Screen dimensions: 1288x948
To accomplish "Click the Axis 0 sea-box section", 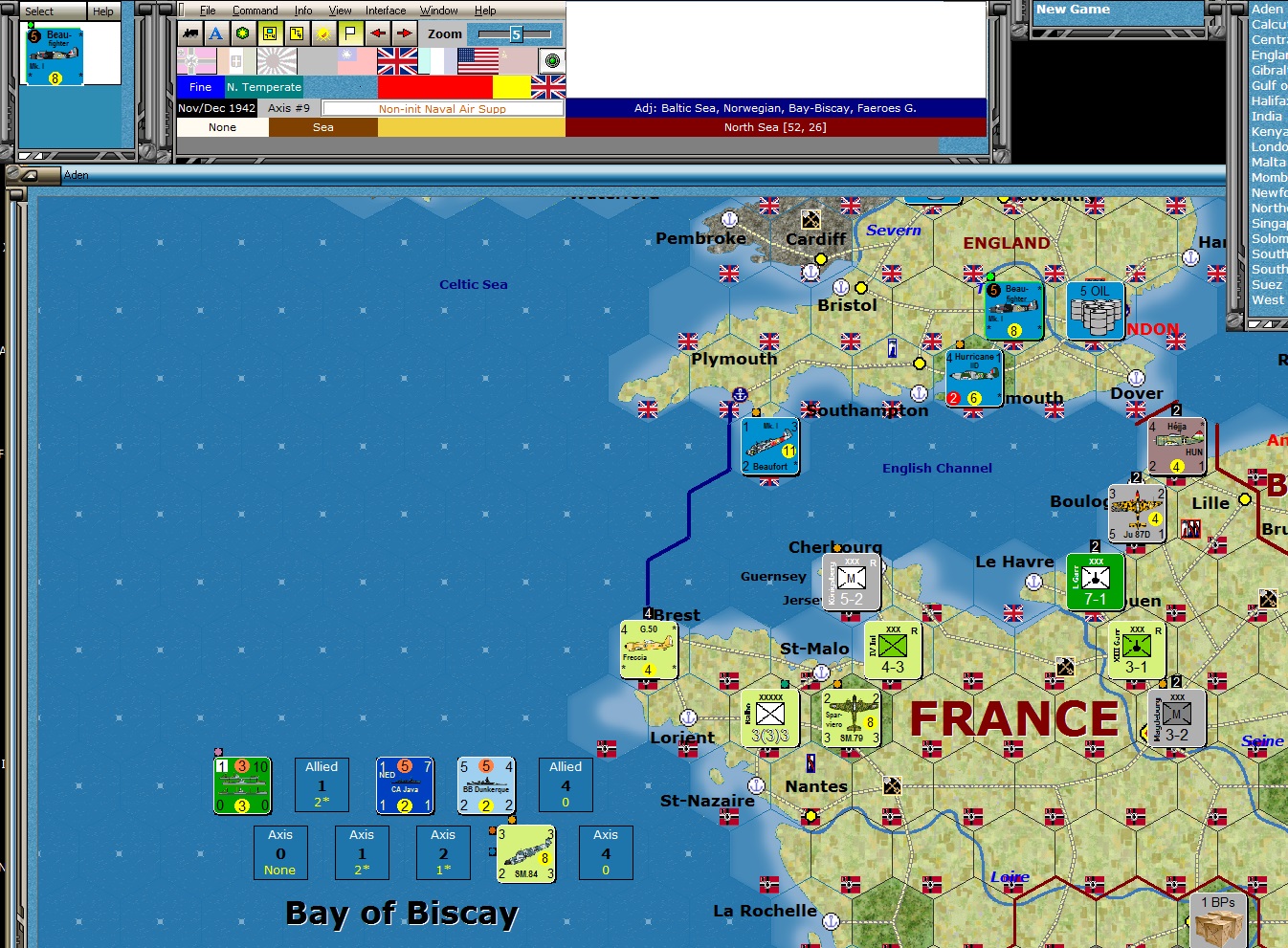I will click(x=280, y=852).
